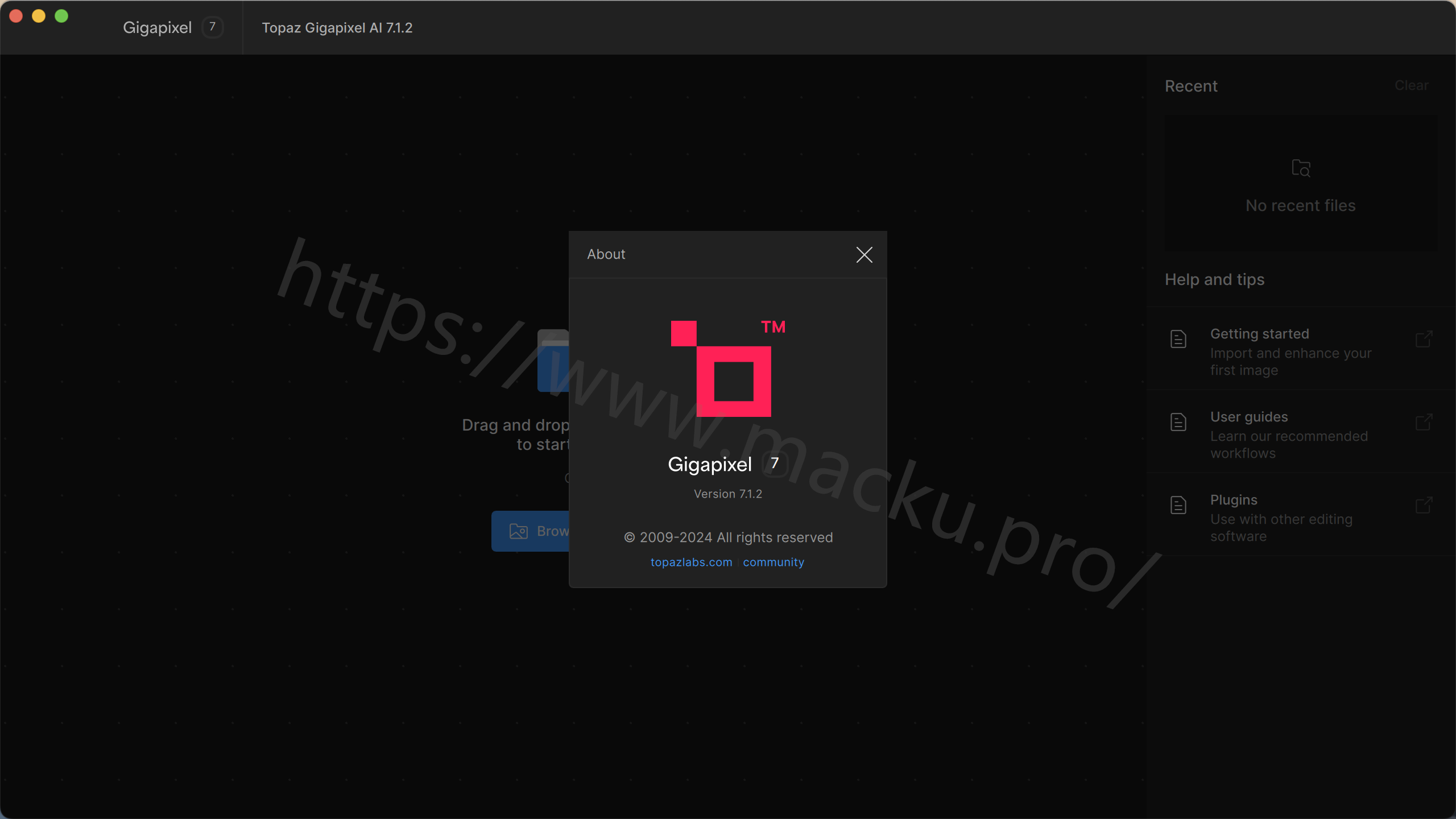
Task: Click external link icon for Plugins
Action: tap(1424, 505)
